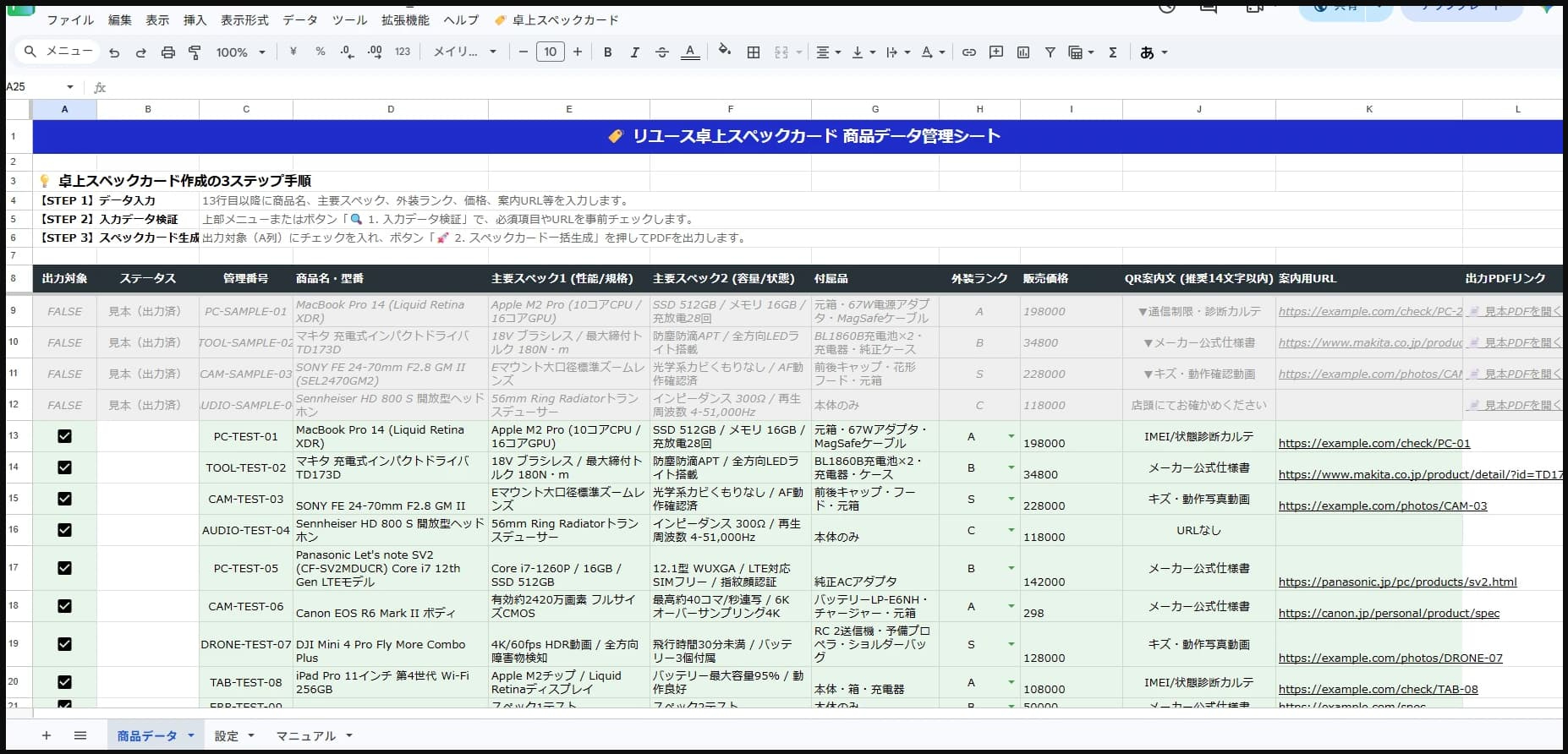The image size is (1568, 754).
Task: Open the zoom 100% dropdown
Action: pos(240,52)
